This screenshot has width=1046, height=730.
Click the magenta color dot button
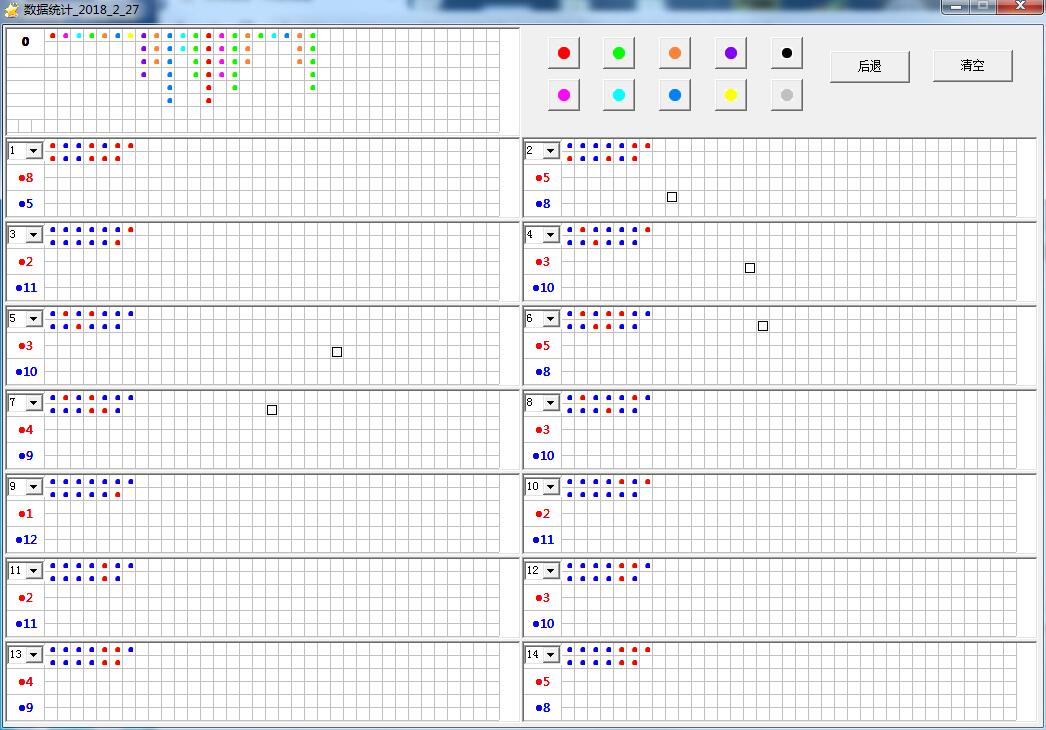[564, 95]
